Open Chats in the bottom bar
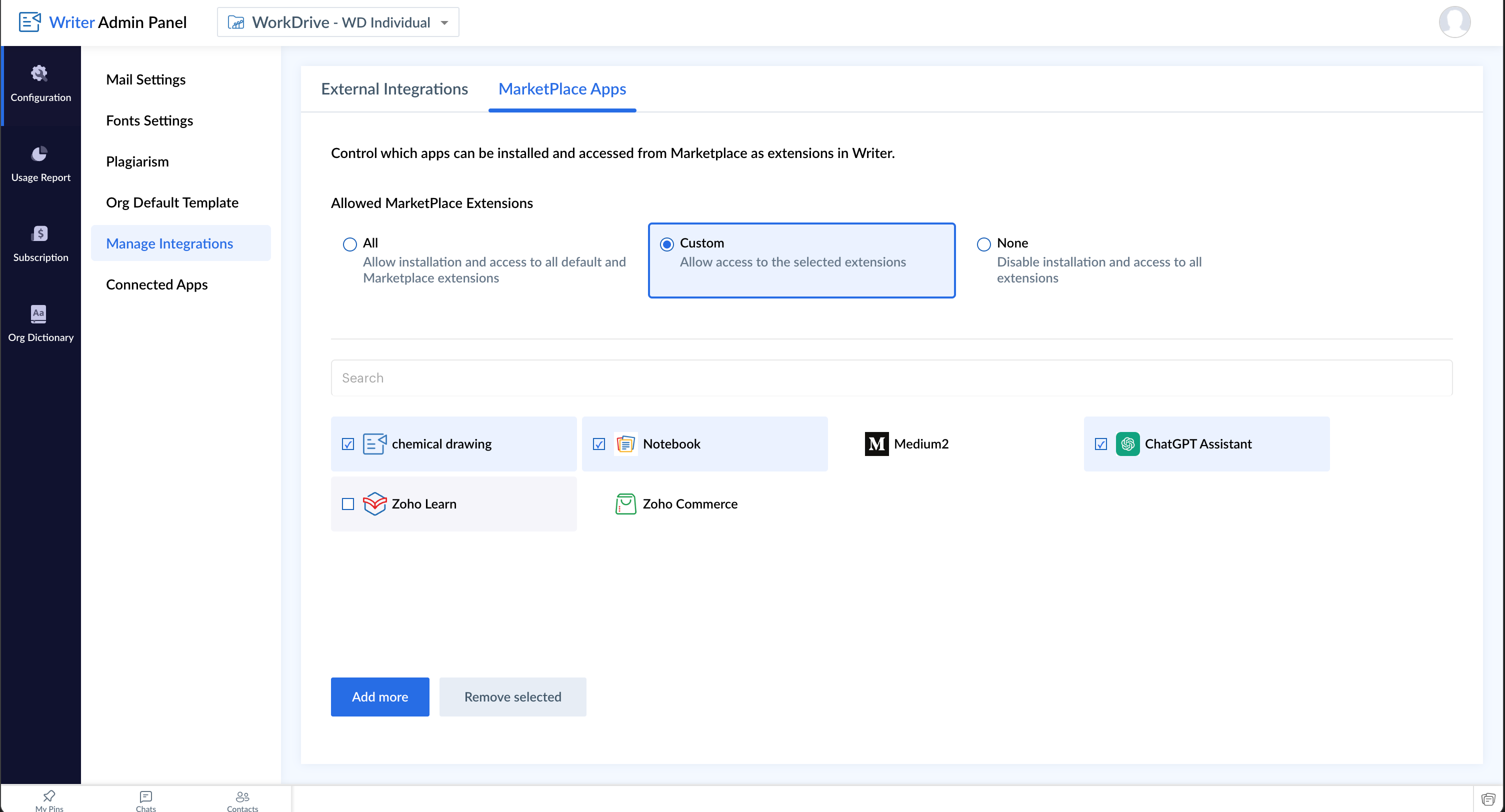The width and height of the screenshot is (1505, 812). pos(145,796)
